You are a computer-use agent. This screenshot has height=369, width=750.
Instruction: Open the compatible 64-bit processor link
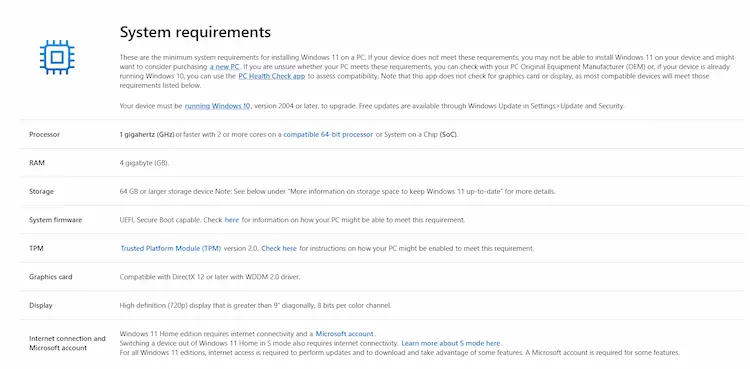coord(328,135)
